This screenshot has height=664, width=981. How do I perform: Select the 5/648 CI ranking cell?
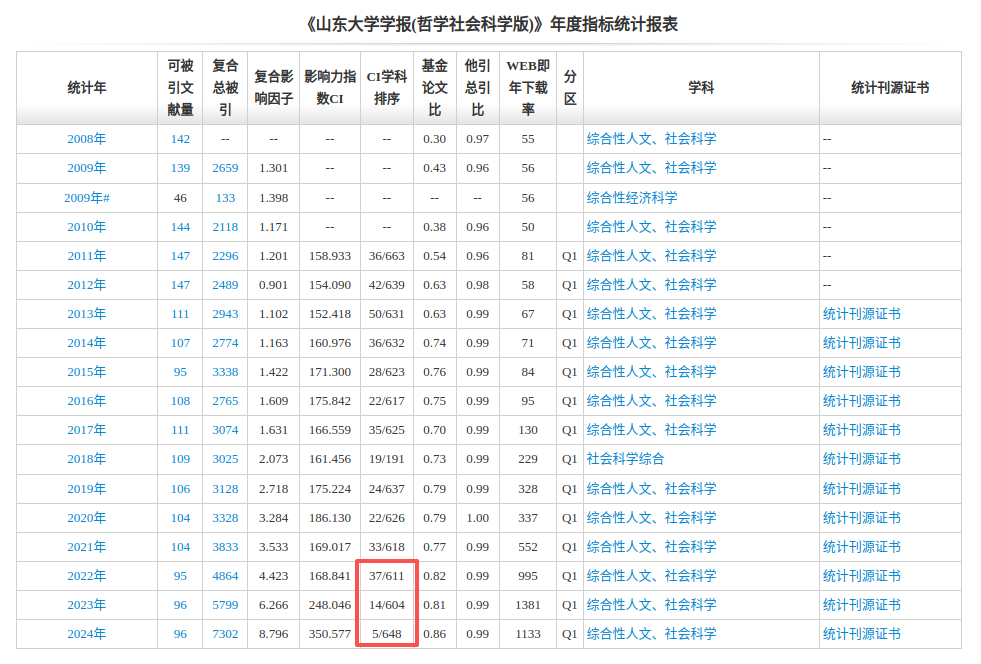386,634
